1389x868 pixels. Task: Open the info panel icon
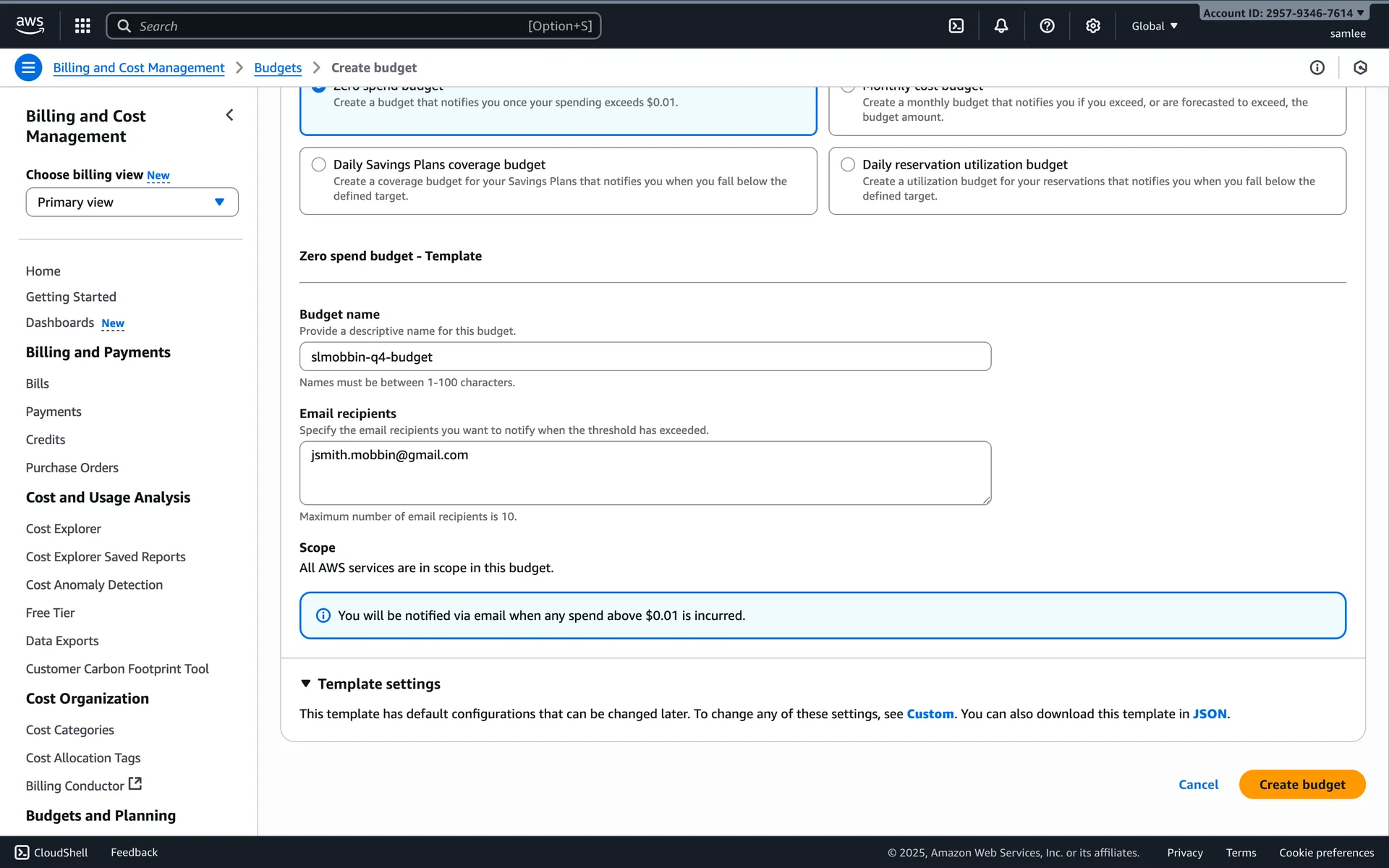(x=1317, y=68)
